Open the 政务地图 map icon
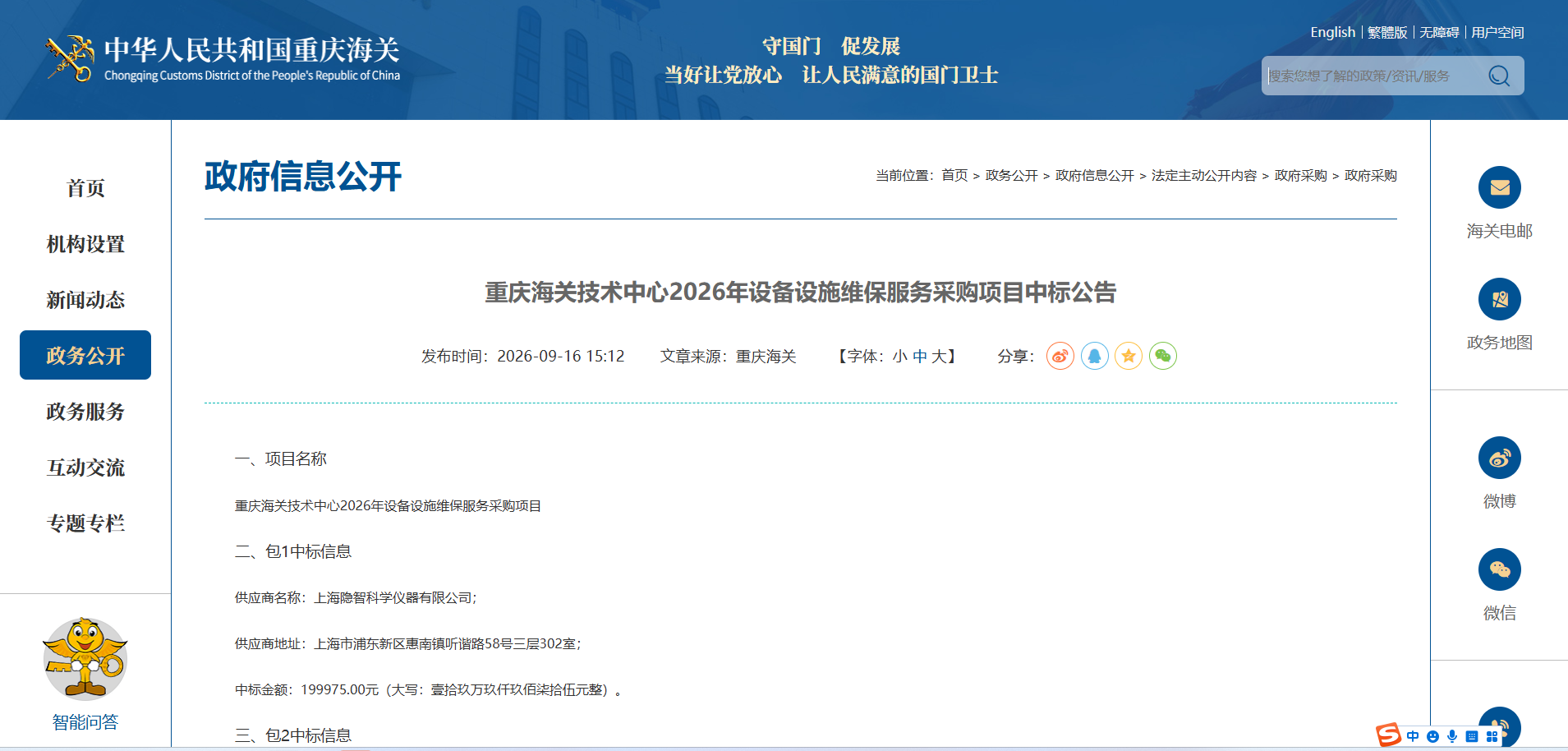 point(1500,299)
